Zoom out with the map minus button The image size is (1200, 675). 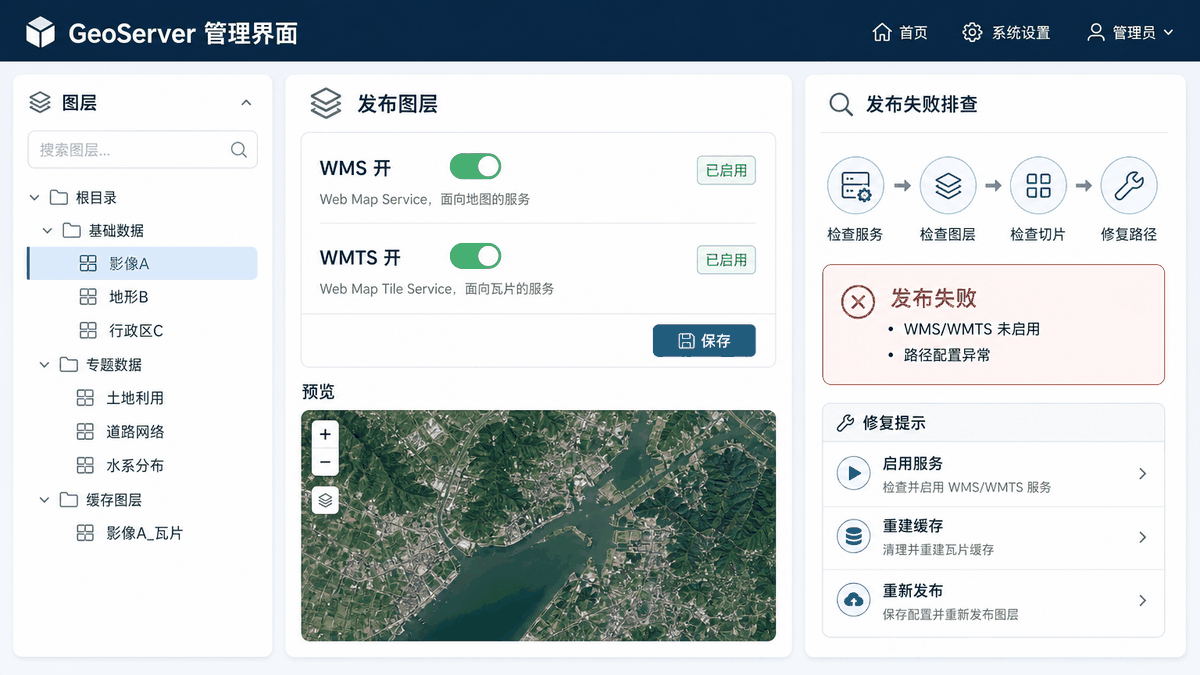(x=325, y=462)
